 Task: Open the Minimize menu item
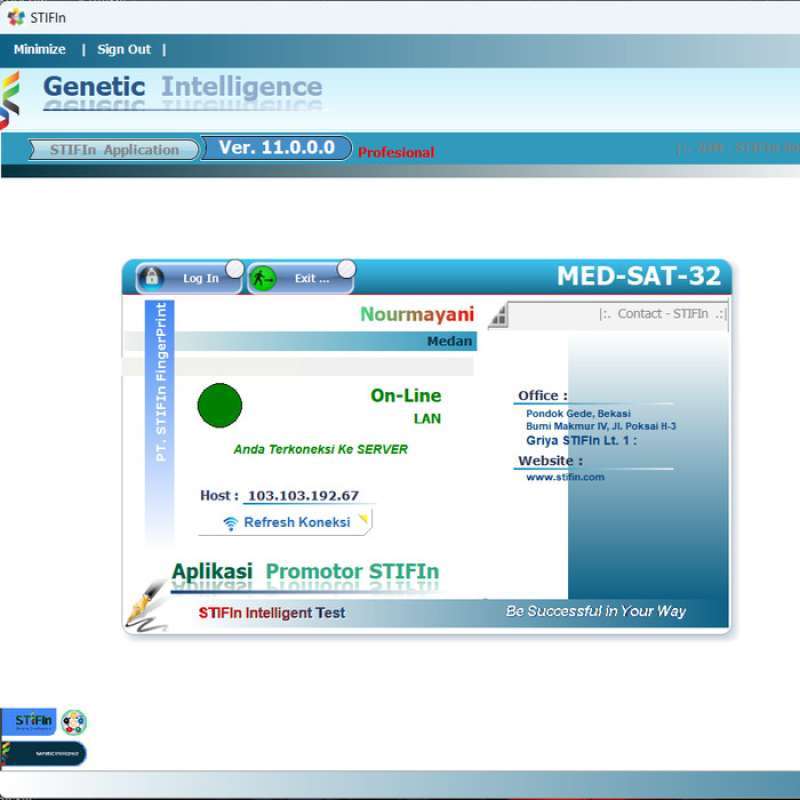[x=40, y=49]
